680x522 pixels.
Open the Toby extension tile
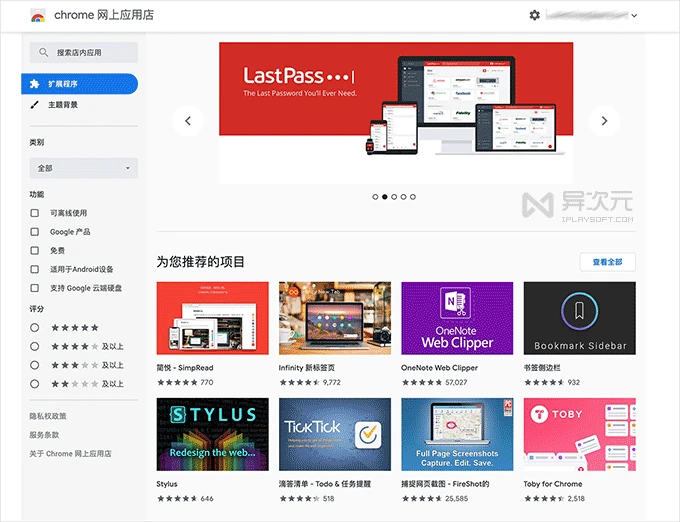point(580,434)
